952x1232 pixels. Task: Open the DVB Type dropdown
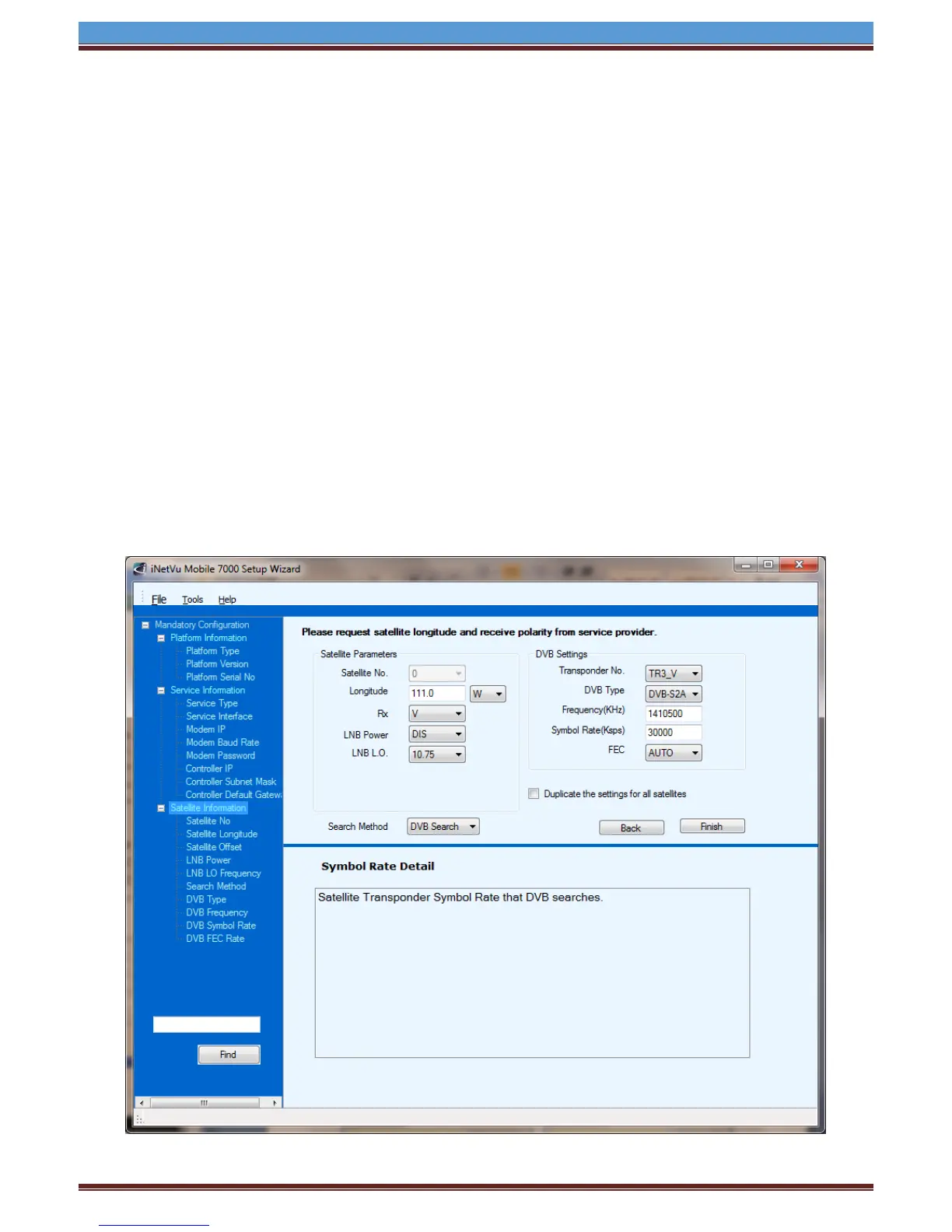click(x=674, y=694)
